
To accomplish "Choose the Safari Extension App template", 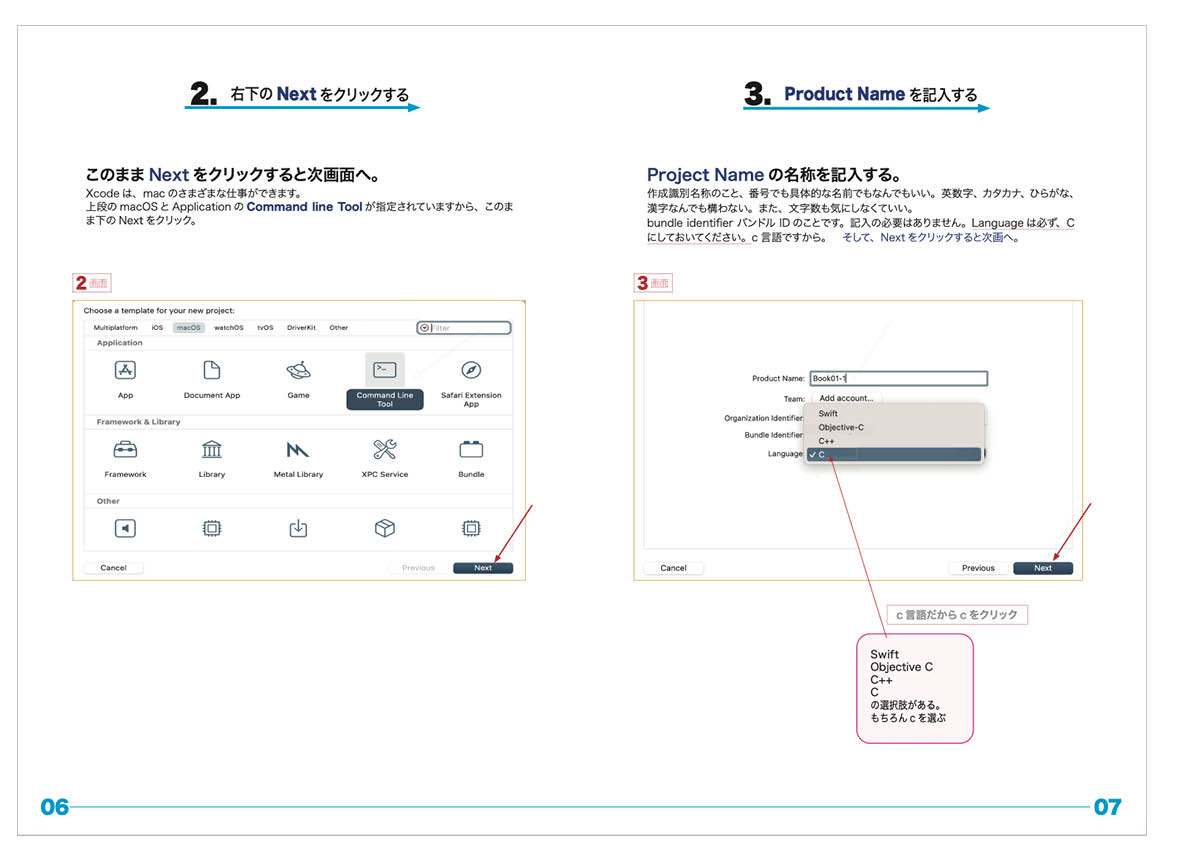I will pyautogui.click(x=471, y=371).
